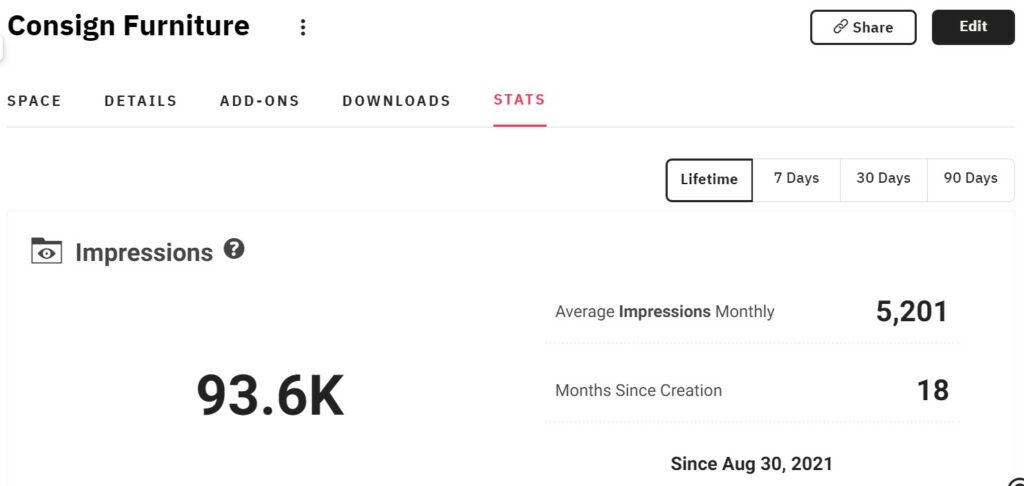The image size is (1024, 486).
Task: Switch stats range to 90 Days
Action: pyautogui.click(x=970, y=178)
